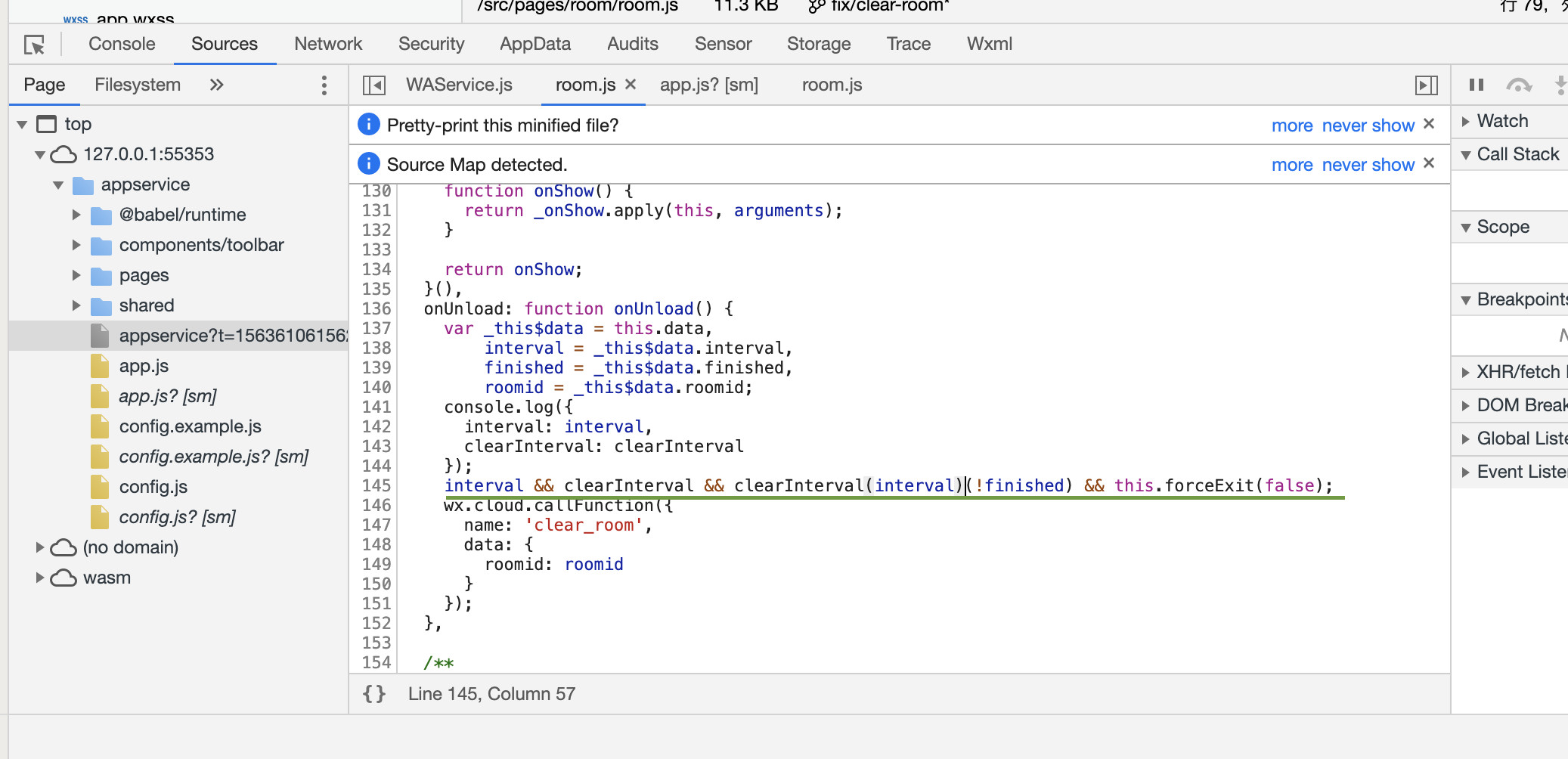The width and height of the screenshot is (1568, 759).
Task: Dismiss the Pretty-print infobar
Action: pyautogui.click(x=1429, y=124)
